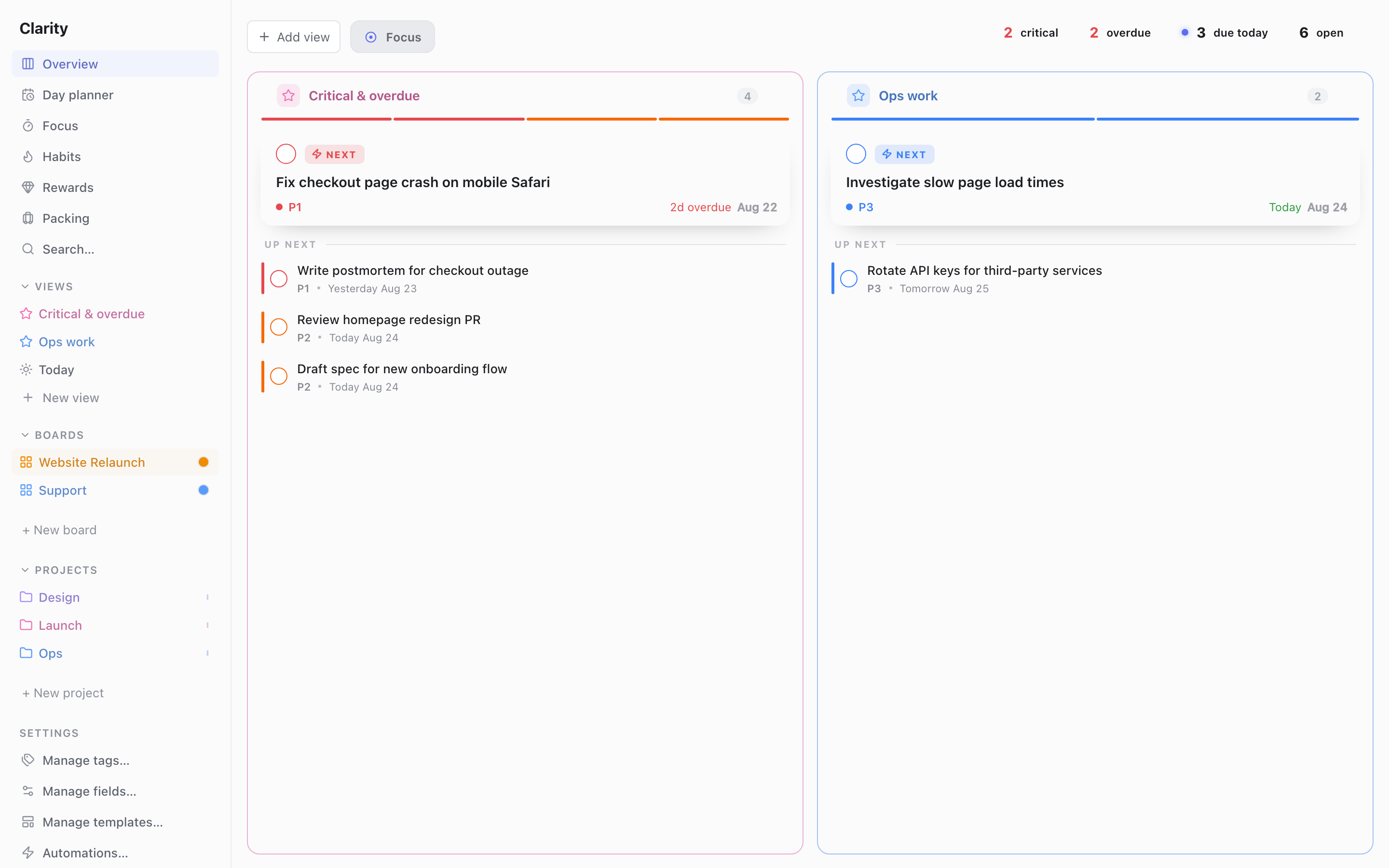The image size is (1389, 868).
Task: Click the Habits flame icon
Action: click(x=27, y=157)
